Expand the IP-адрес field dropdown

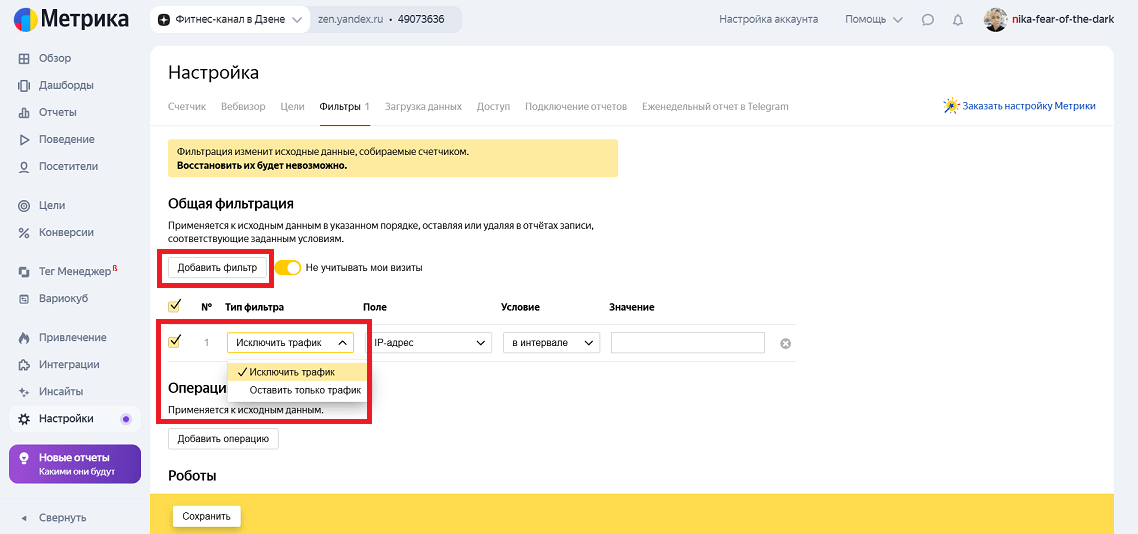click(430, 343)
